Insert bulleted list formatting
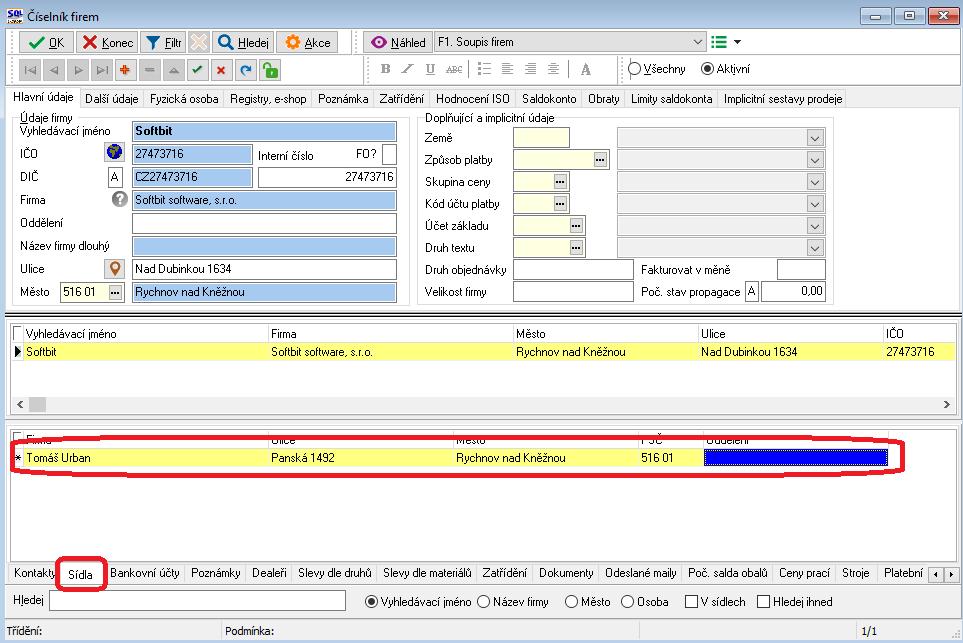The image size is (963, 643). tap(484, 69)
